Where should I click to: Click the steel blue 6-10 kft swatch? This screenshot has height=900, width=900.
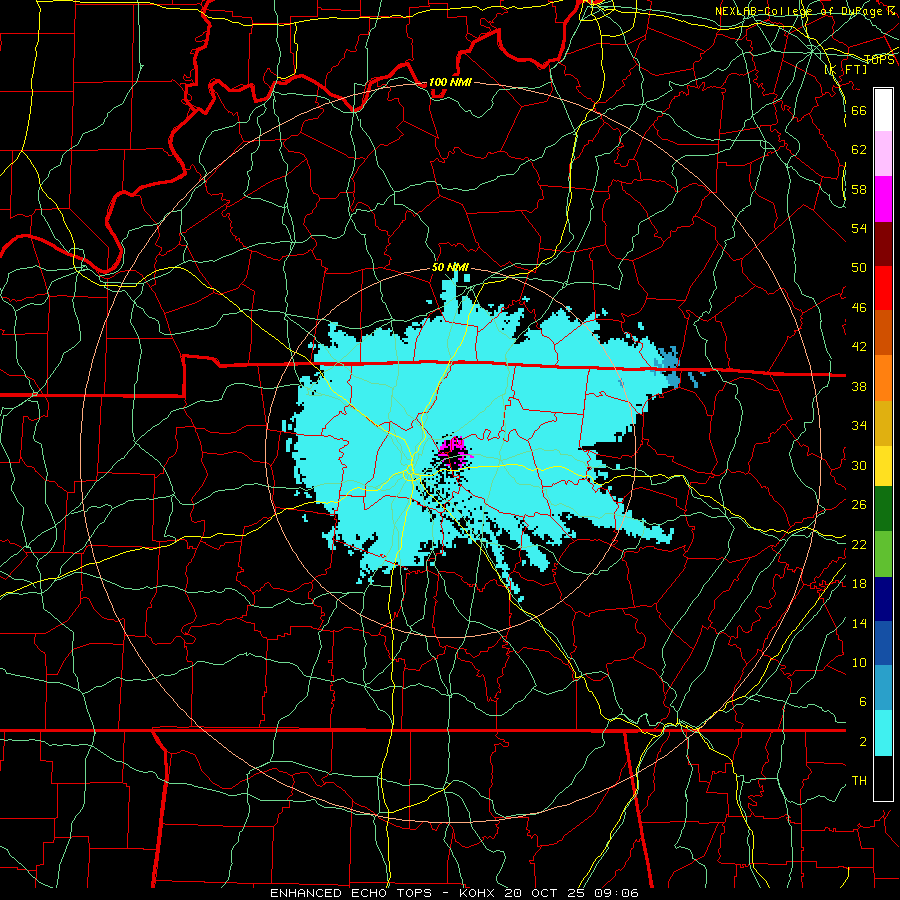tap(883, 688)
